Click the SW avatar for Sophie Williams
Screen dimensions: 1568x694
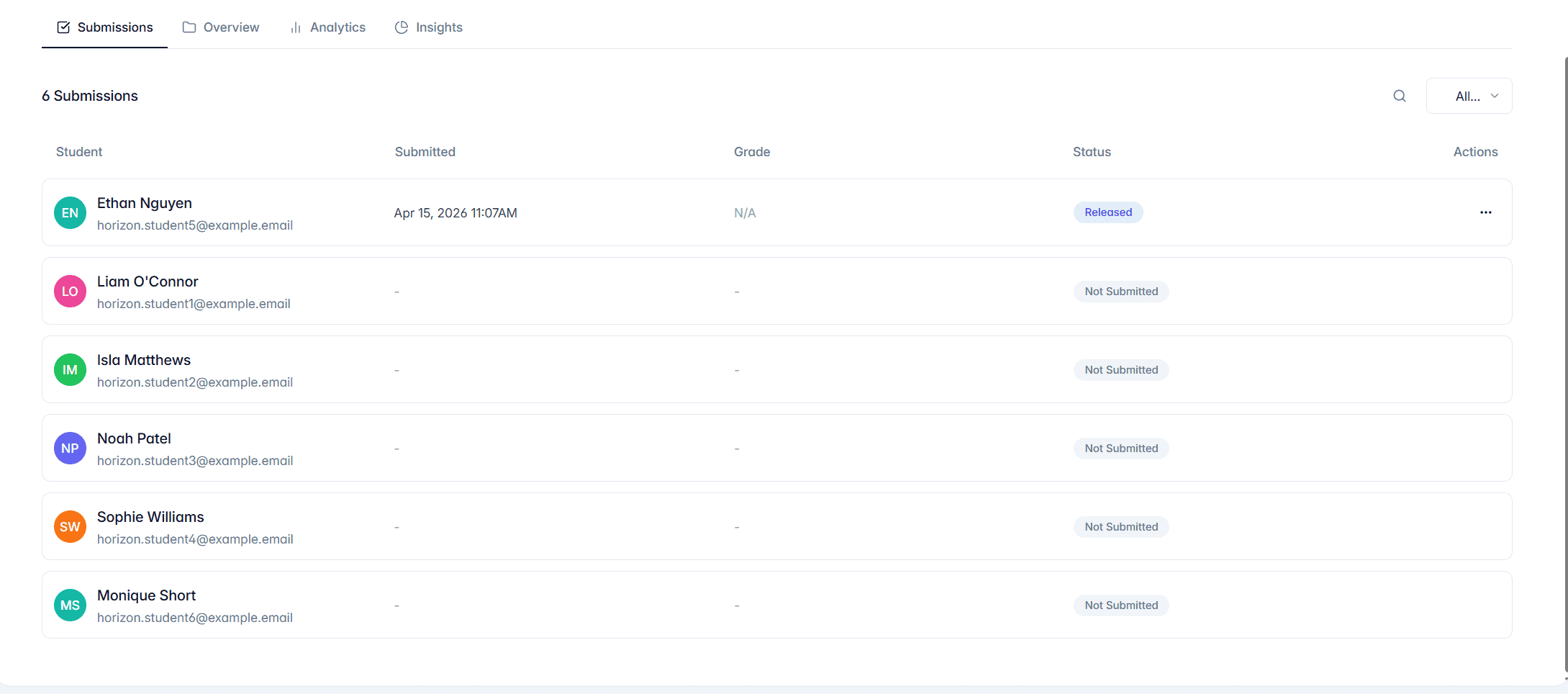pyautogui.click(x=70, y=526)
